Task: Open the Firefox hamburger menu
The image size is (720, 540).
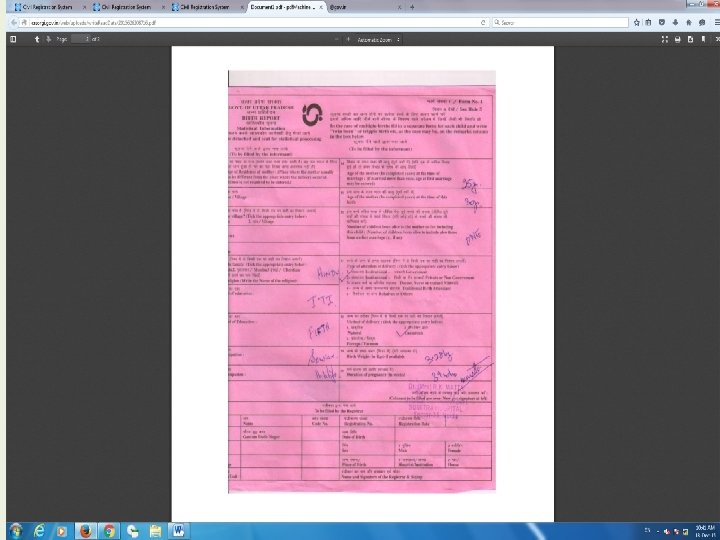Action: [x=716, y=22]
